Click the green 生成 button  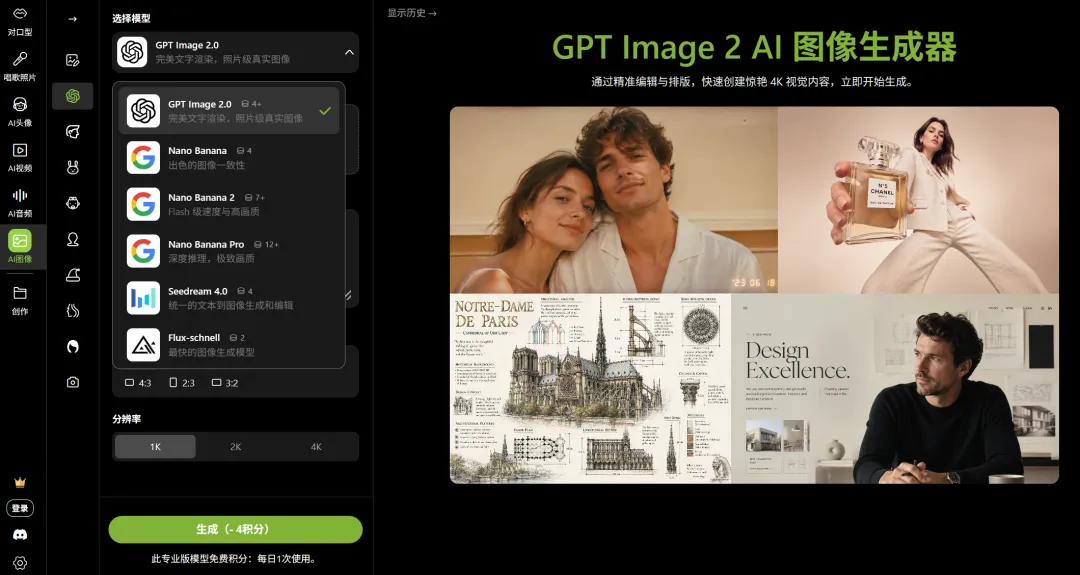click(236, 530)
